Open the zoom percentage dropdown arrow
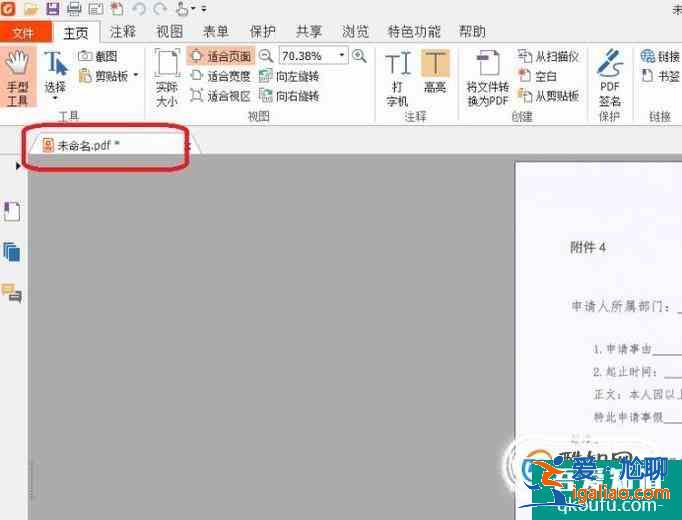 tap(342, 55)
